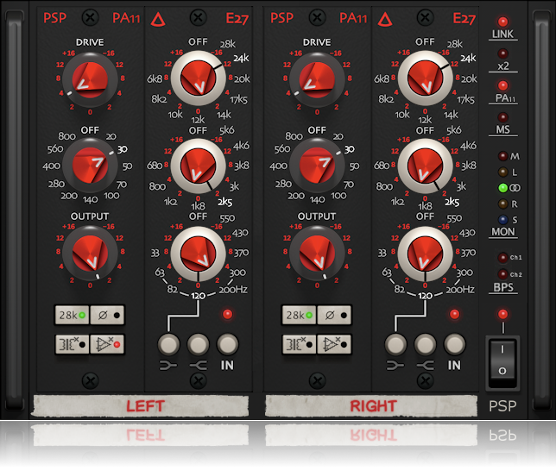Select 24k frequency on LEFT E27 high band
This screenshot has height=470, width=556.
[241, 58]
